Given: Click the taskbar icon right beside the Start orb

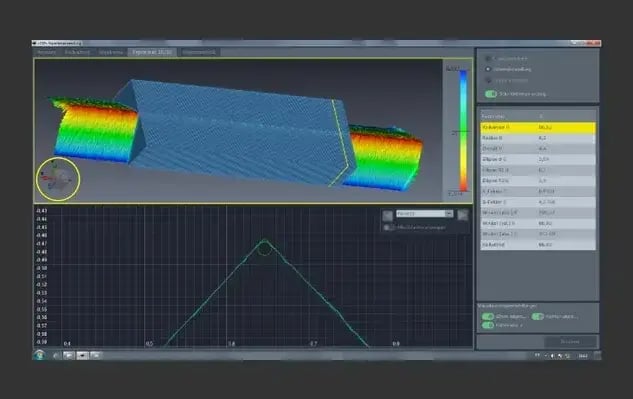Looking at the screenshot, I should coord(56,355).
